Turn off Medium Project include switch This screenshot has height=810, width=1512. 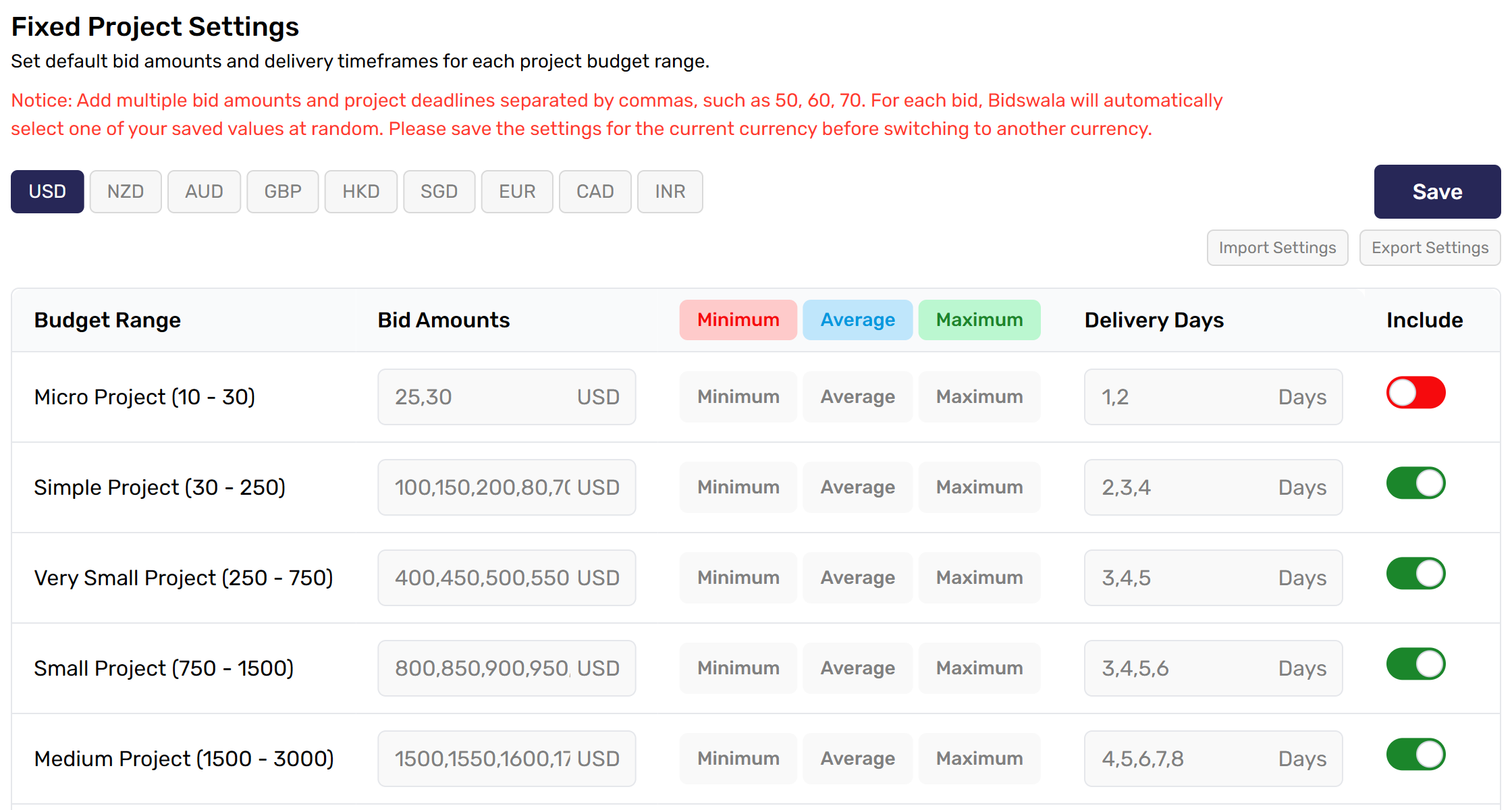[x=1415, y=755]
